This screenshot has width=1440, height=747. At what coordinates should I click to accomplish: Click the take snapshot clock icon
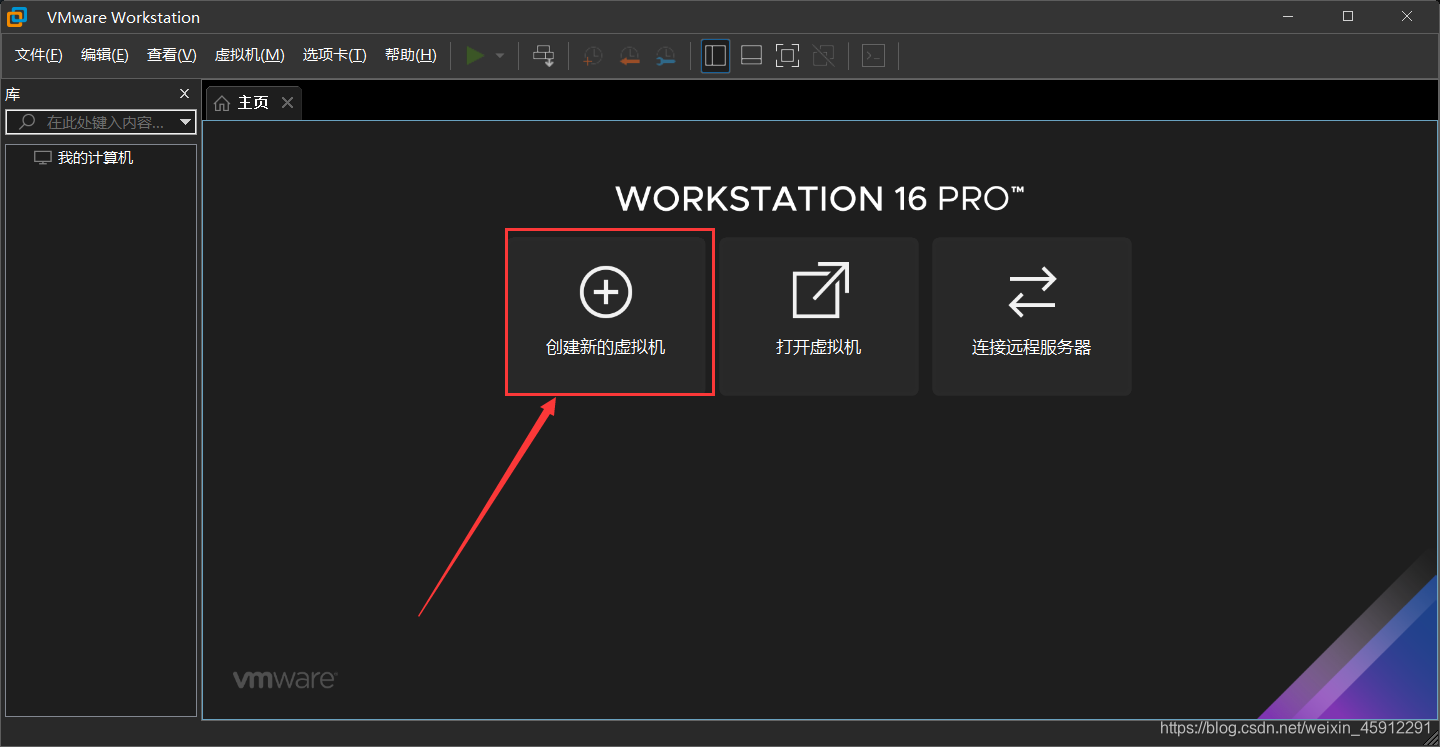click(x=593, y=56)
